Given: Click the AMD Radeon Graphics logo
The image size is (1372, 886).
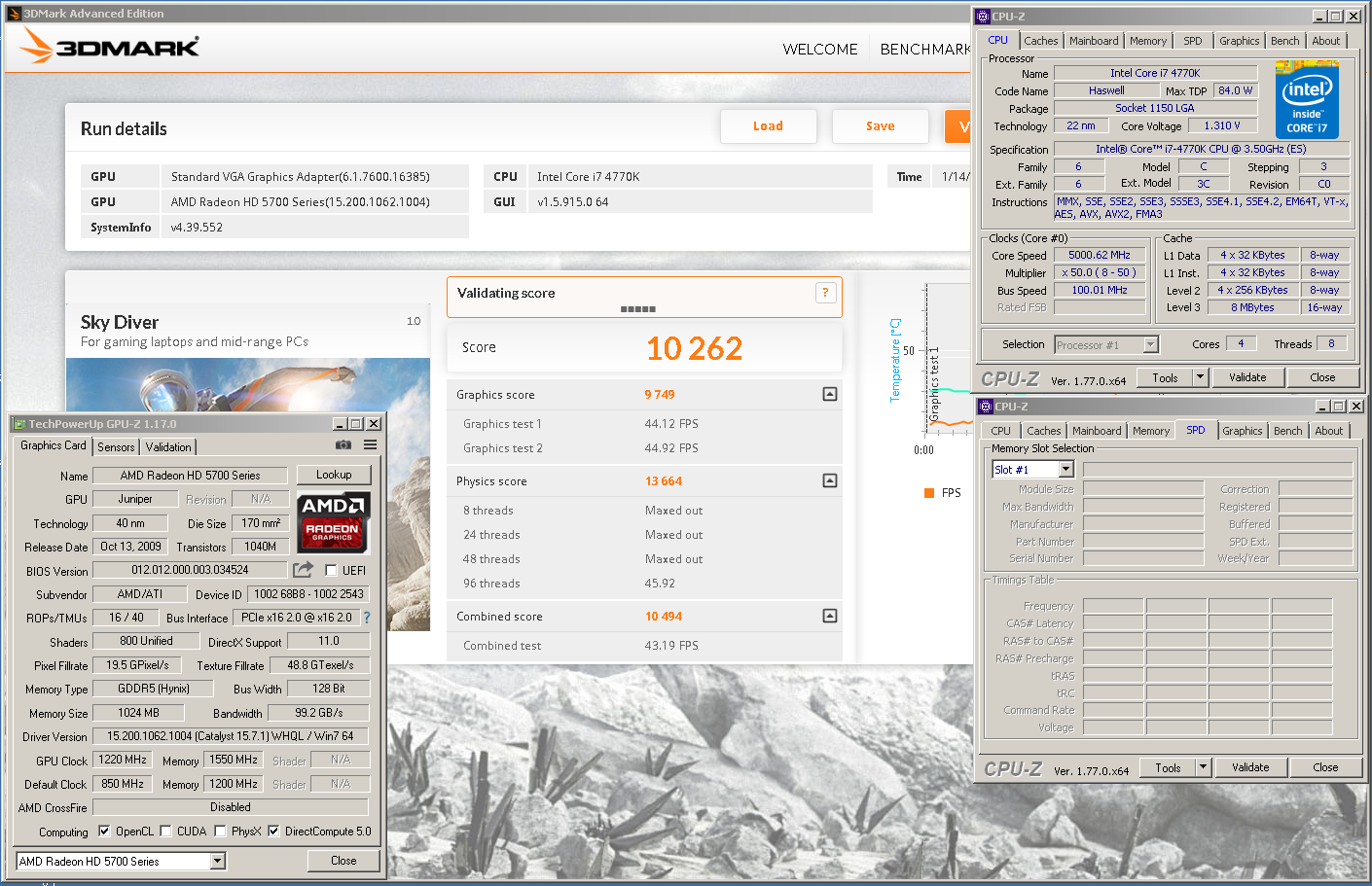Looking at the screenshot, I should 333,523.
